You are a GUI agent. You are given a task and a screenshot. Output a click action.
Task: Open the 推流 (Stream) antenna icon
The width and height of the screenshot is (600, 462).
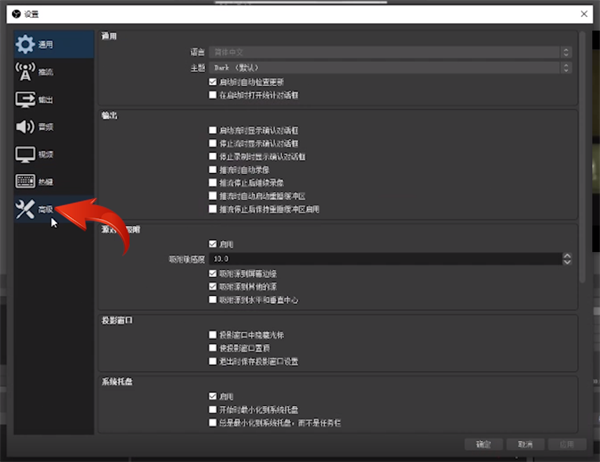click(x=25, y=72)
